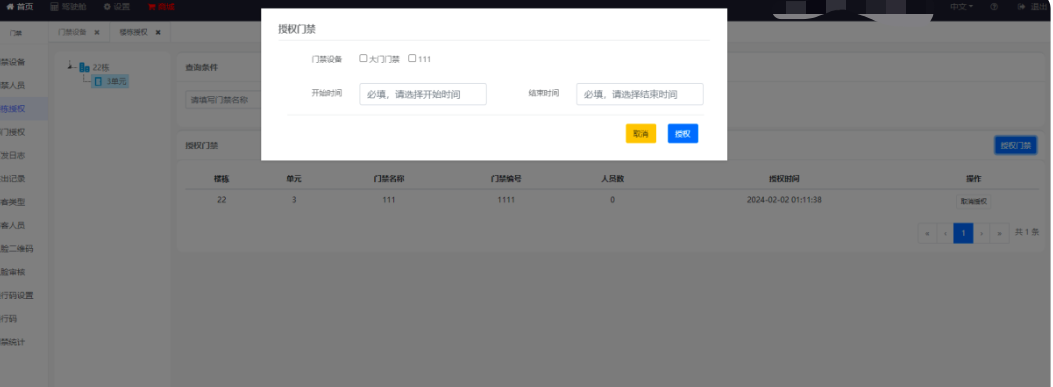Viewport: 1053px width, 387px height.
Task: Open the sidebar item ending in 禁设备
Action: [13, 62]
